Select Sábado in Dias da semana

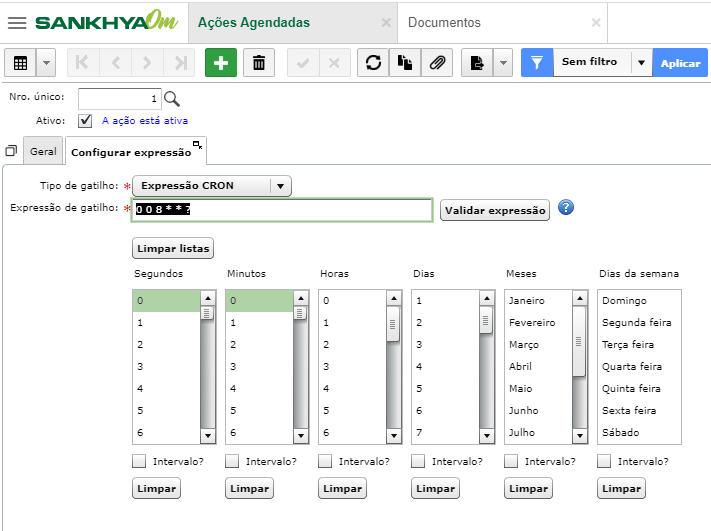click(x=639, y=433)
